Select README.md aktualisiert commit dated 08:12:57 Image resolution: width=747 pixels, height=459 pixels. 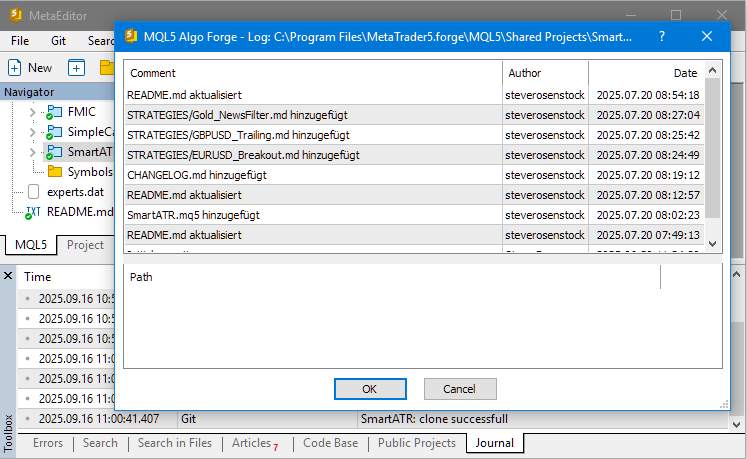click(x=414, y=195)
